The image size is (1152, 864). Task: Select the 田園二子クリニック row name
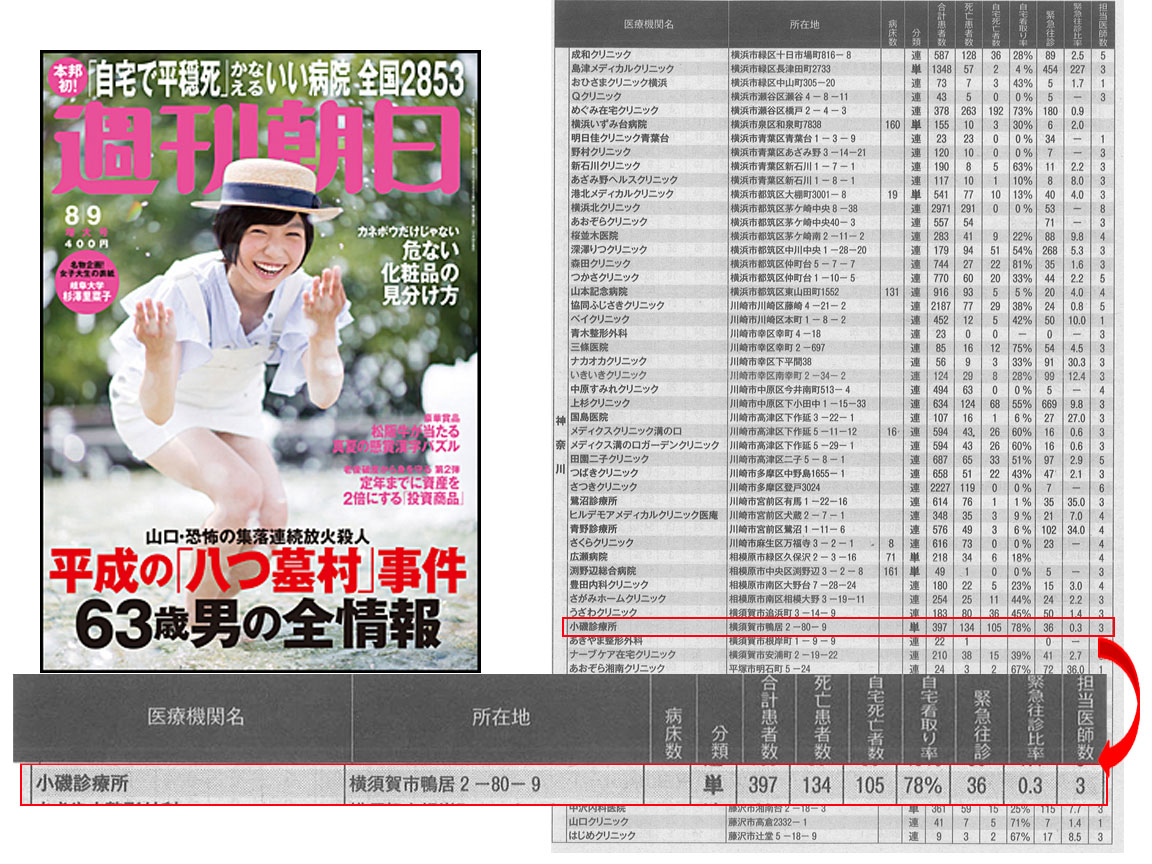[x=610, y=459]
